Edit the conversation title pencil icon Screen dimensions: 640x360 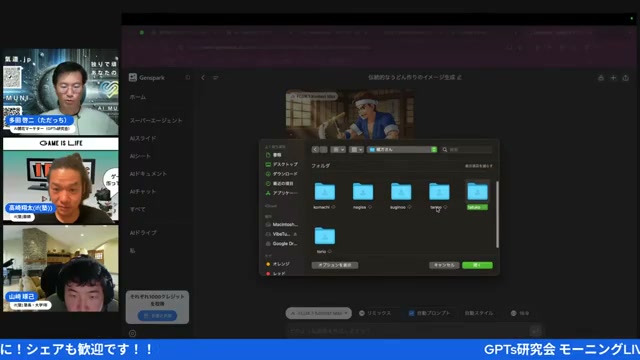point(459,77)
